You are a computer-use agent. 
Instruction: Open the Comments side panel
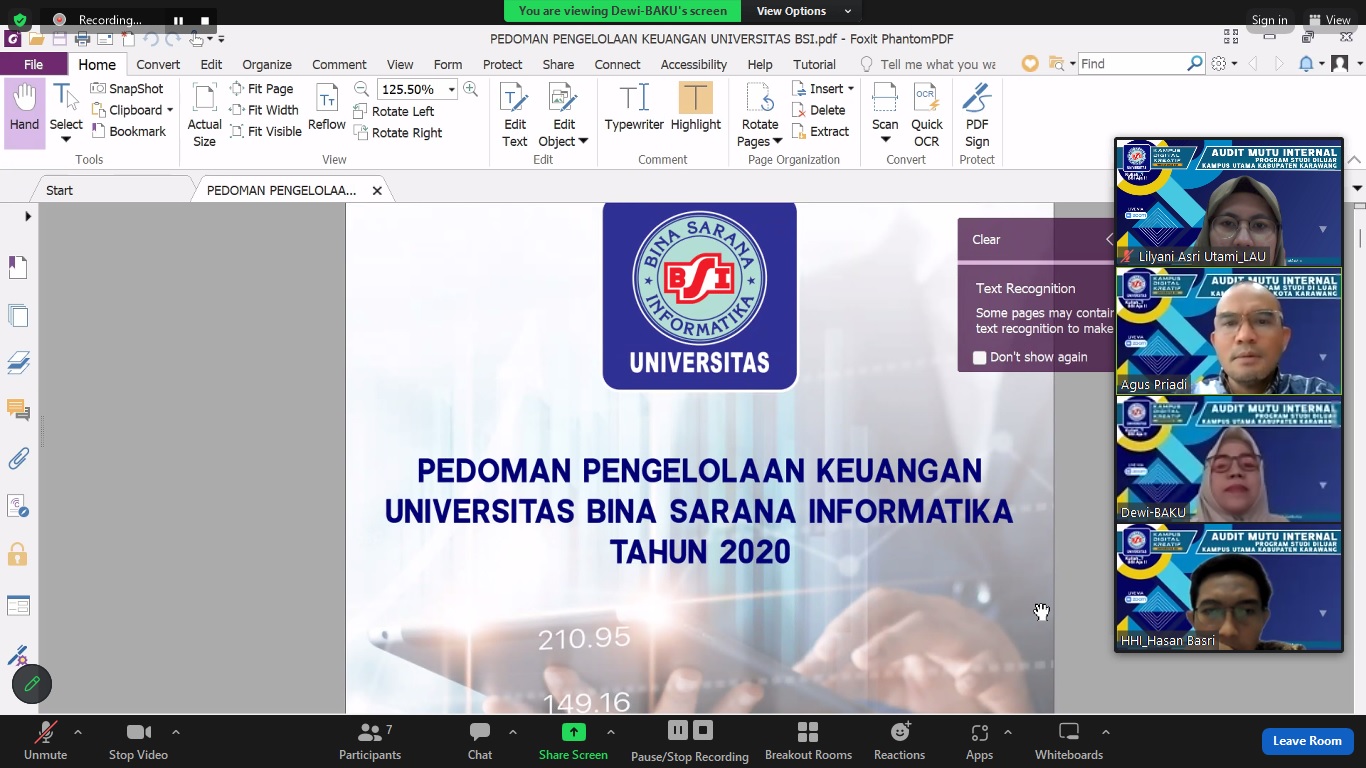[x=18, y=409]
